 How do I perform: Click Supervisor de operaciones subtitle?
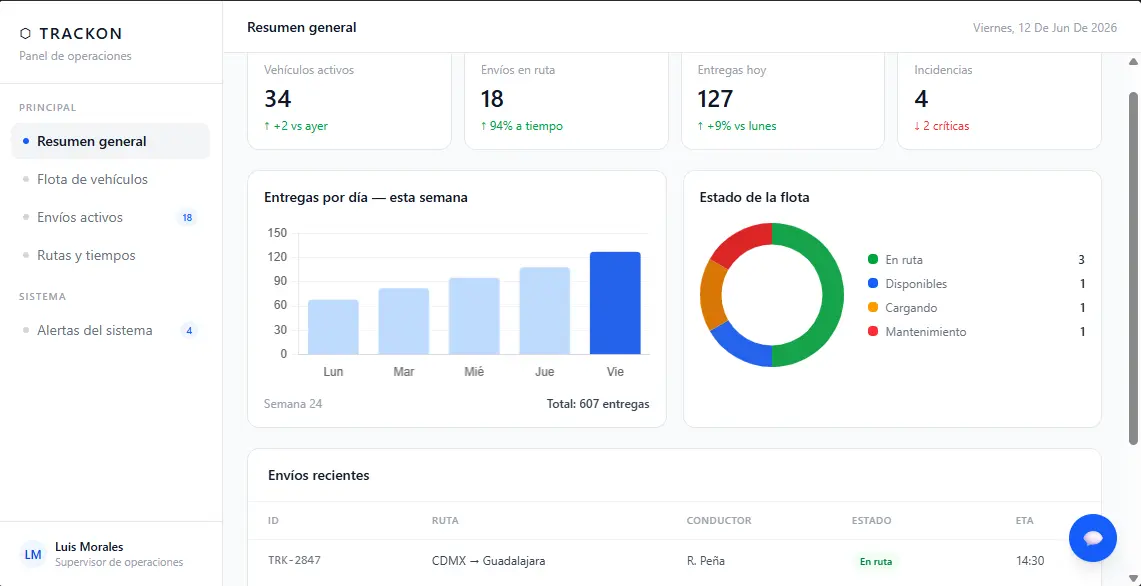[x=119, y=562]
